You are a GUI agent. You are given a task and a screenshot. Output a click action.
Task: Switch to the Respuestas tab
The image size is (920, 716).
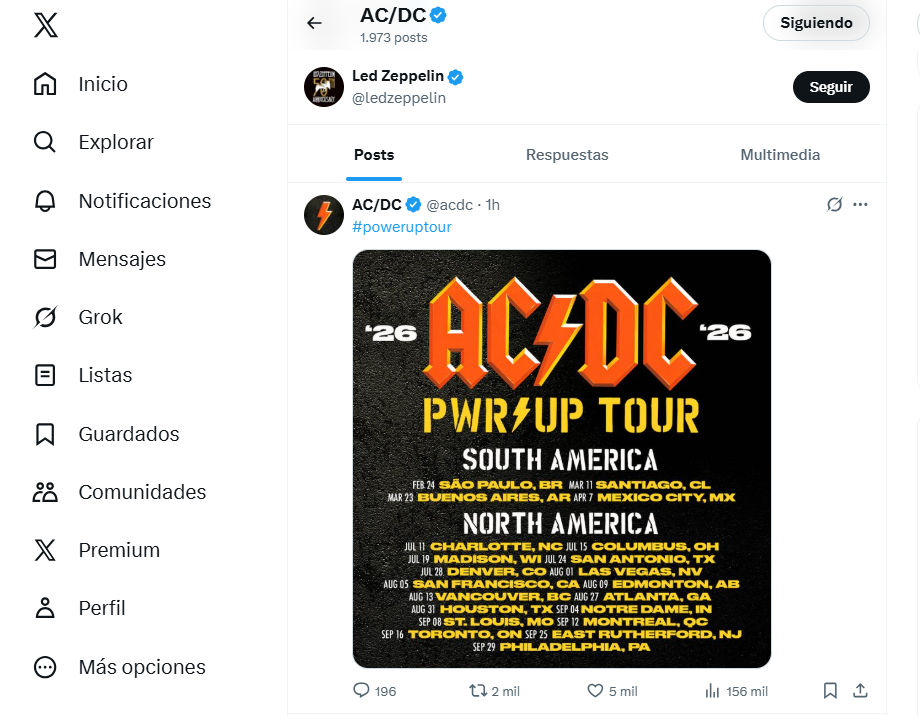point(567,155)
